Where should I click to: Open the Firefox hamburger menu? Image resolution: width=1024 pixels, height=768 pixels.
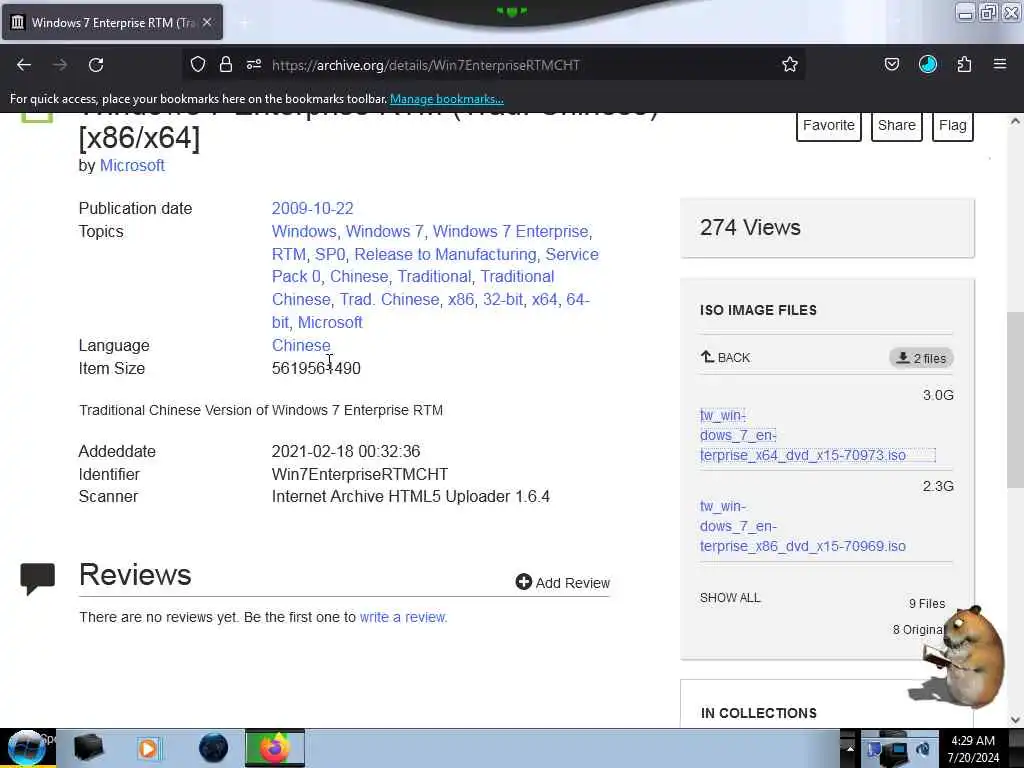pos(1000,64)
